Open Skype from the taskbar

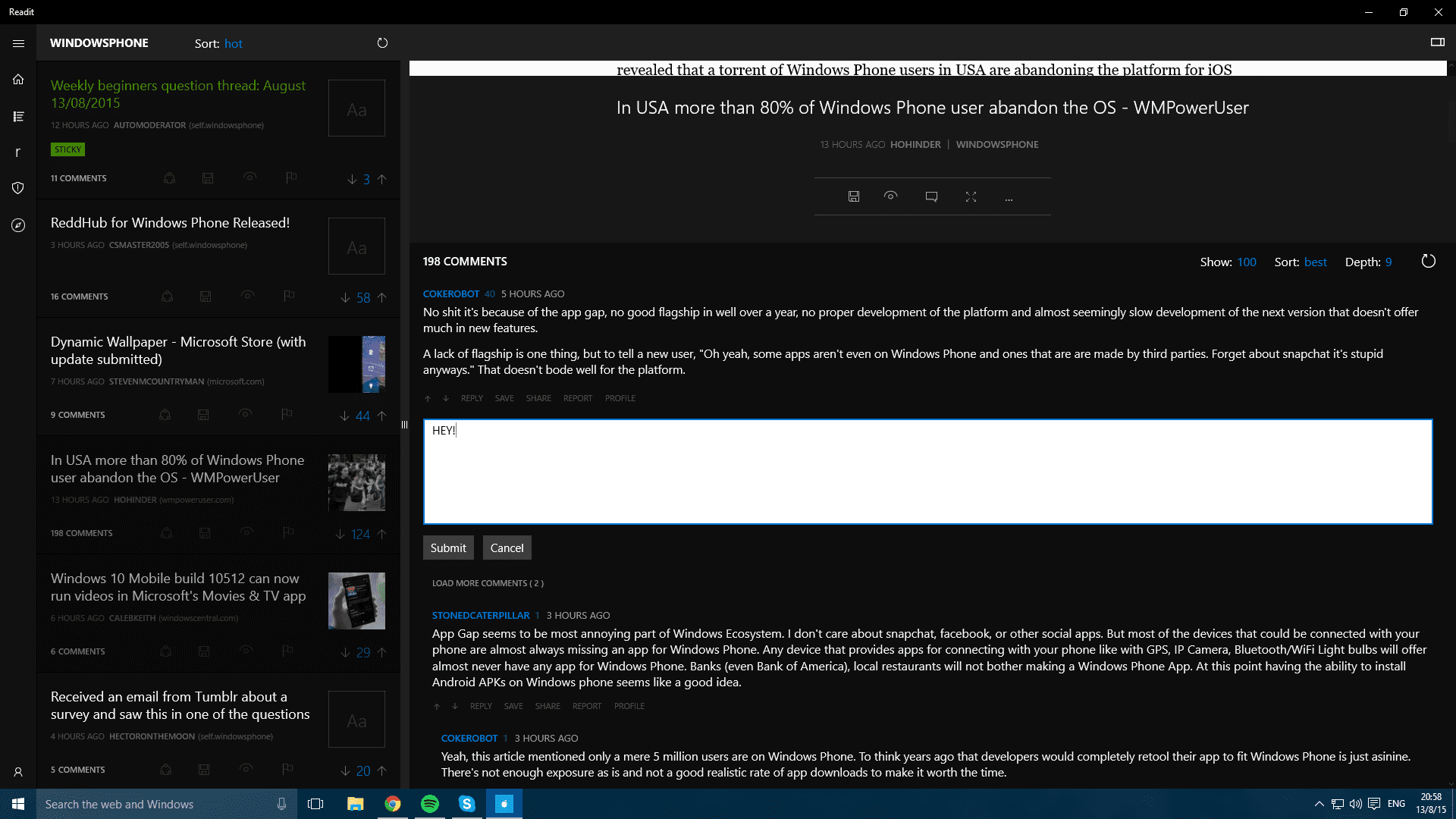[467, 804]
